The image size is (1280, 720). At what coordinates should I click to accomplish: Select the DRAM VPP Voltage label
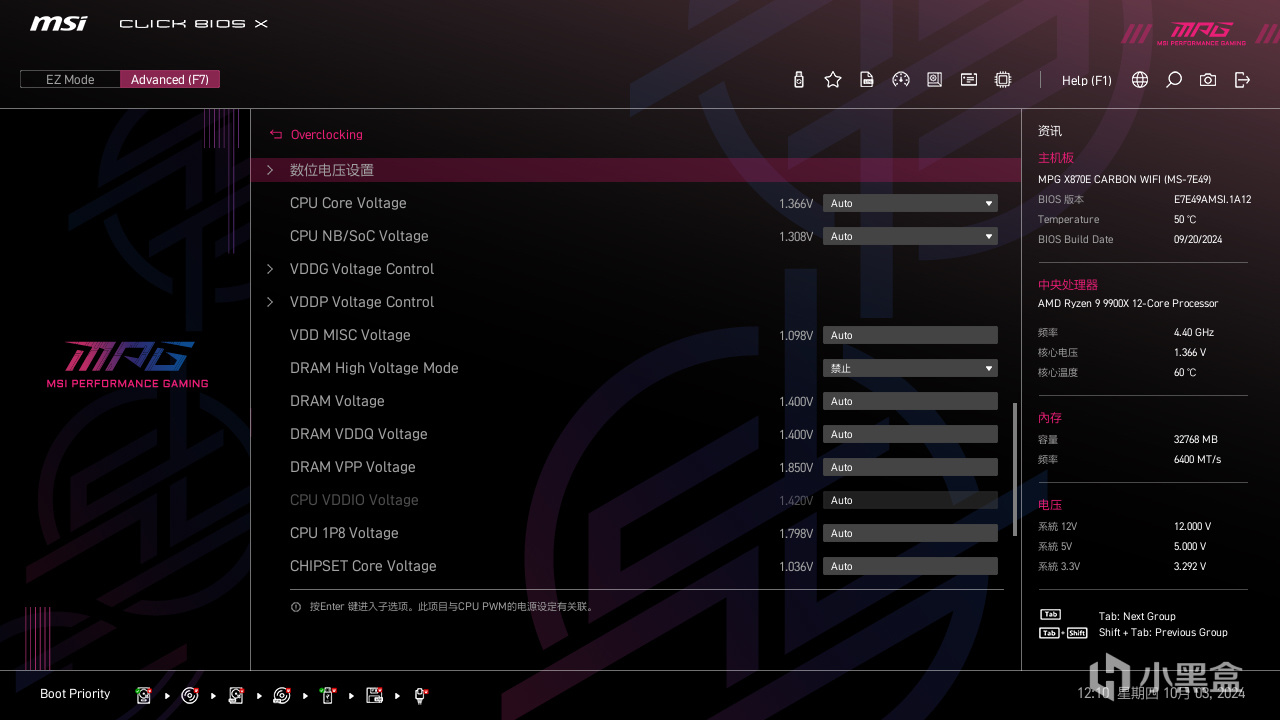tap(353, 467)
